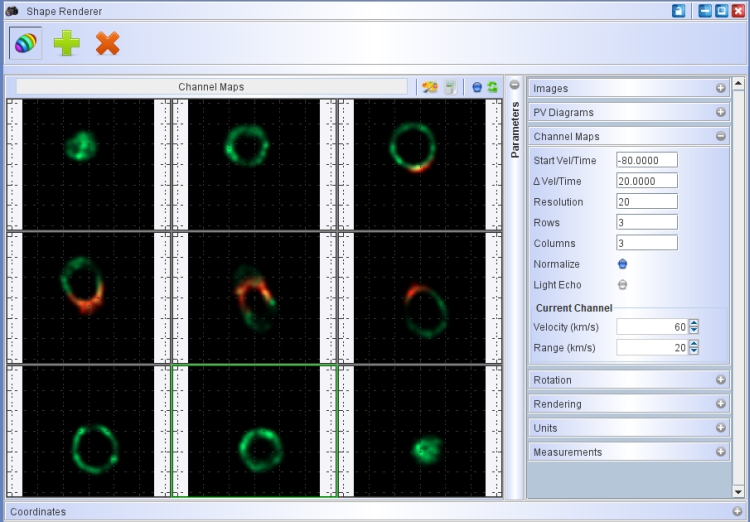Image resolution: width=750 pixels, height=522 pixels.
Task: Click the Resolution input field
Action: pos(647,201)
